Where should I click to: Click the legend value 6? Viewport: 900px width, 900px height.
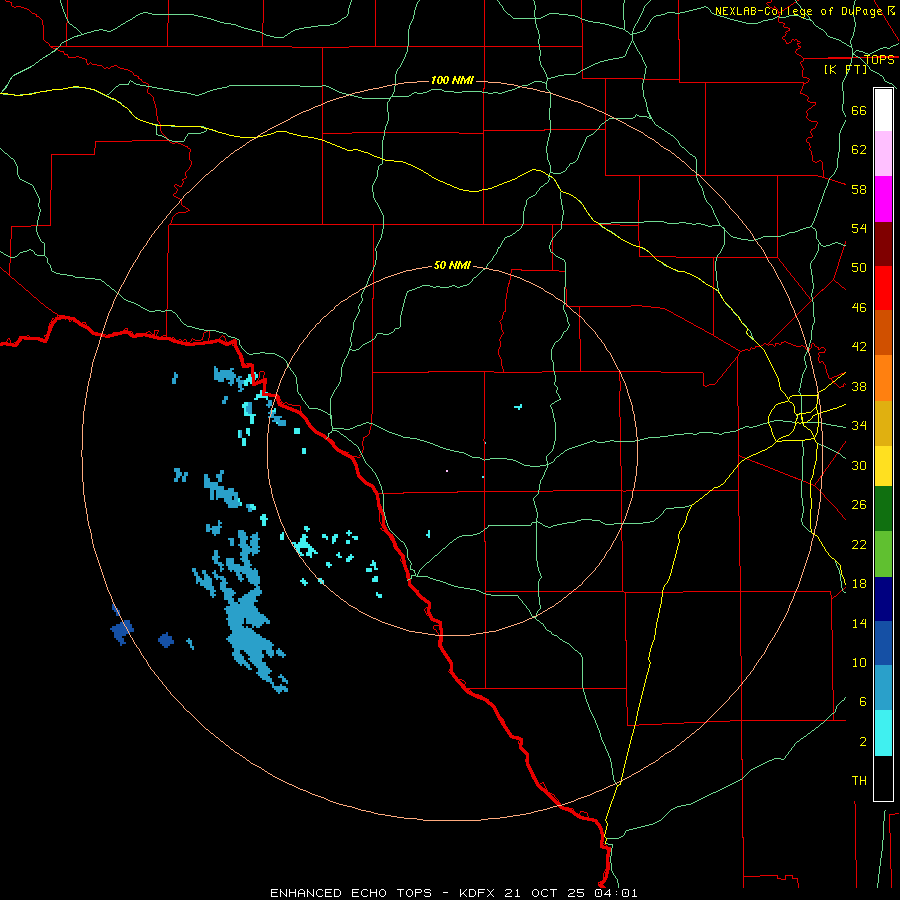click(x=863, y=702)
